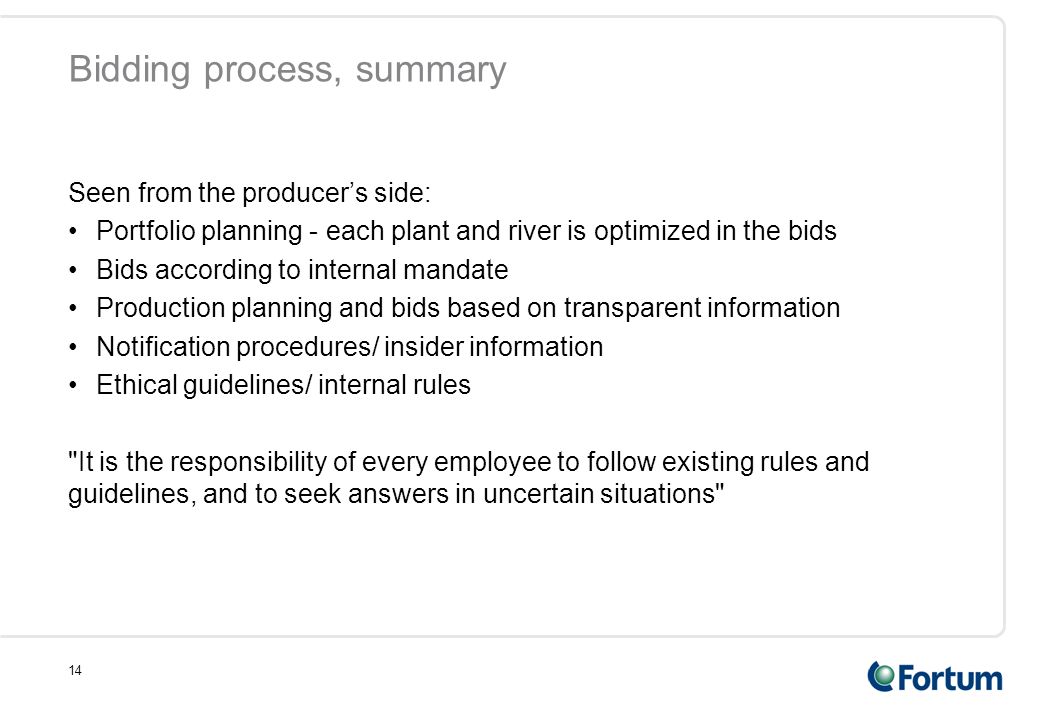The image size is (1040, 720).
Task: Select the slide title 'Bidding process, summary'
Action: [287, 70]
